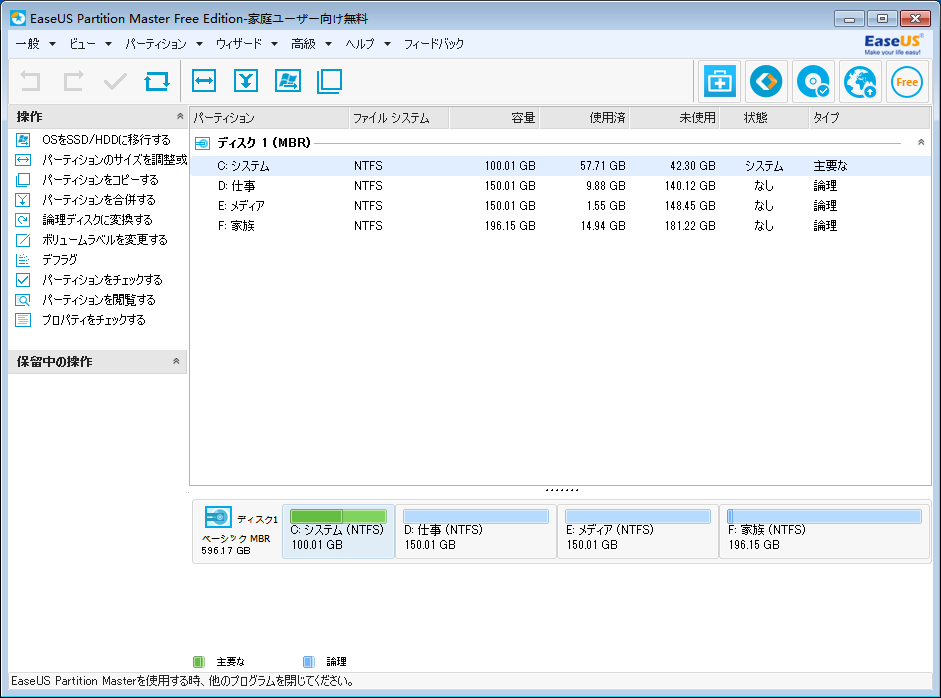Click the OSをSSD/HDDに移行する link
This screenshot has height=698, width=941.
(106, 140)
